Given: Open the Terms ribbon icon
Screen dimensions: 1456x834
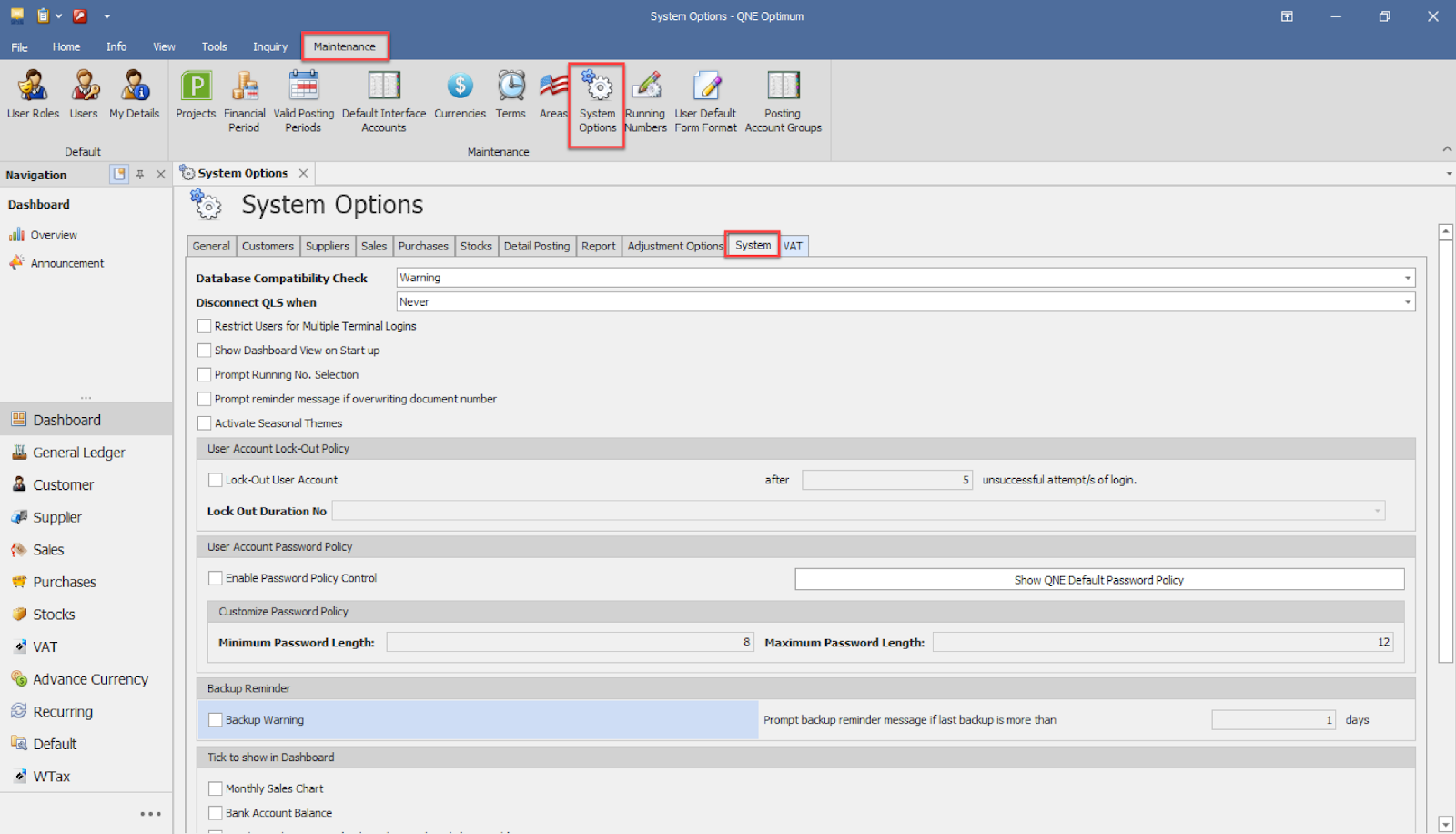Looking at the screenshot, I should tap(511, 95).
